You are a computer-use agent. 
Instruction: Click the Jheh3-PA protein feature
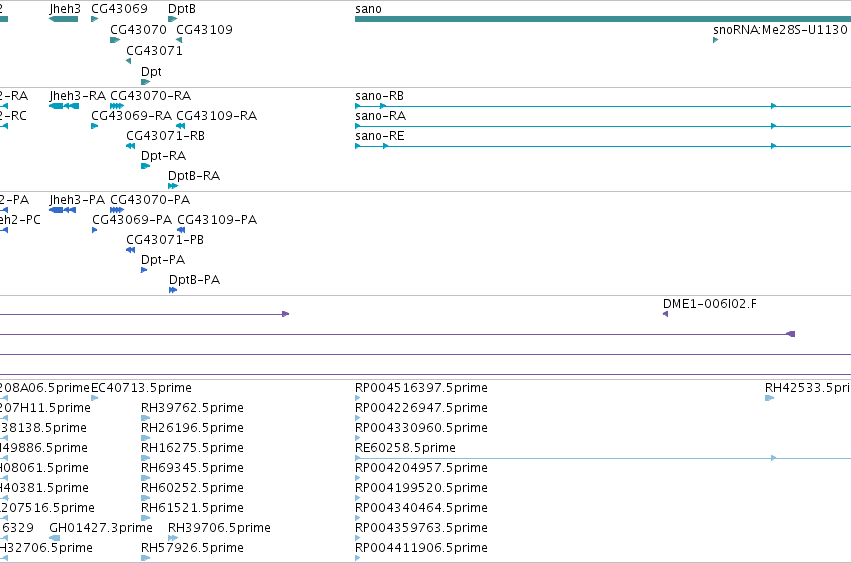click(62, 210)
